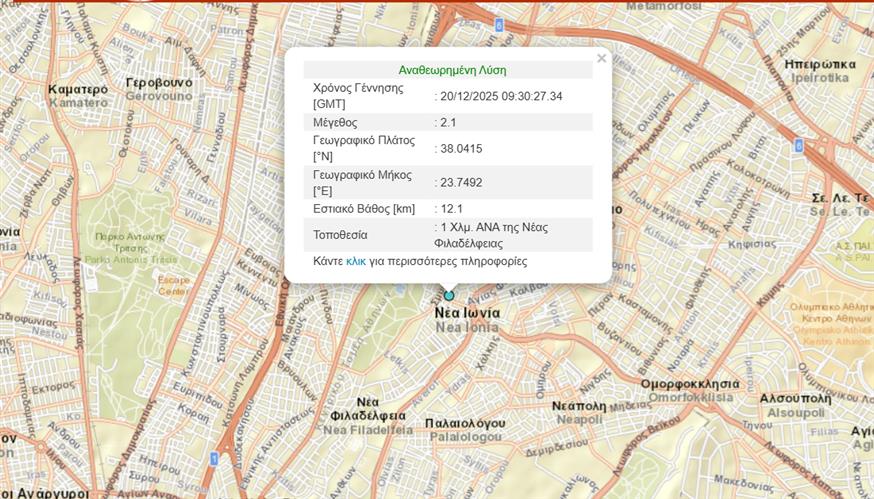Click the 'κλικ' link for more information
The image size is (874, 499).
tap(356, 261)
